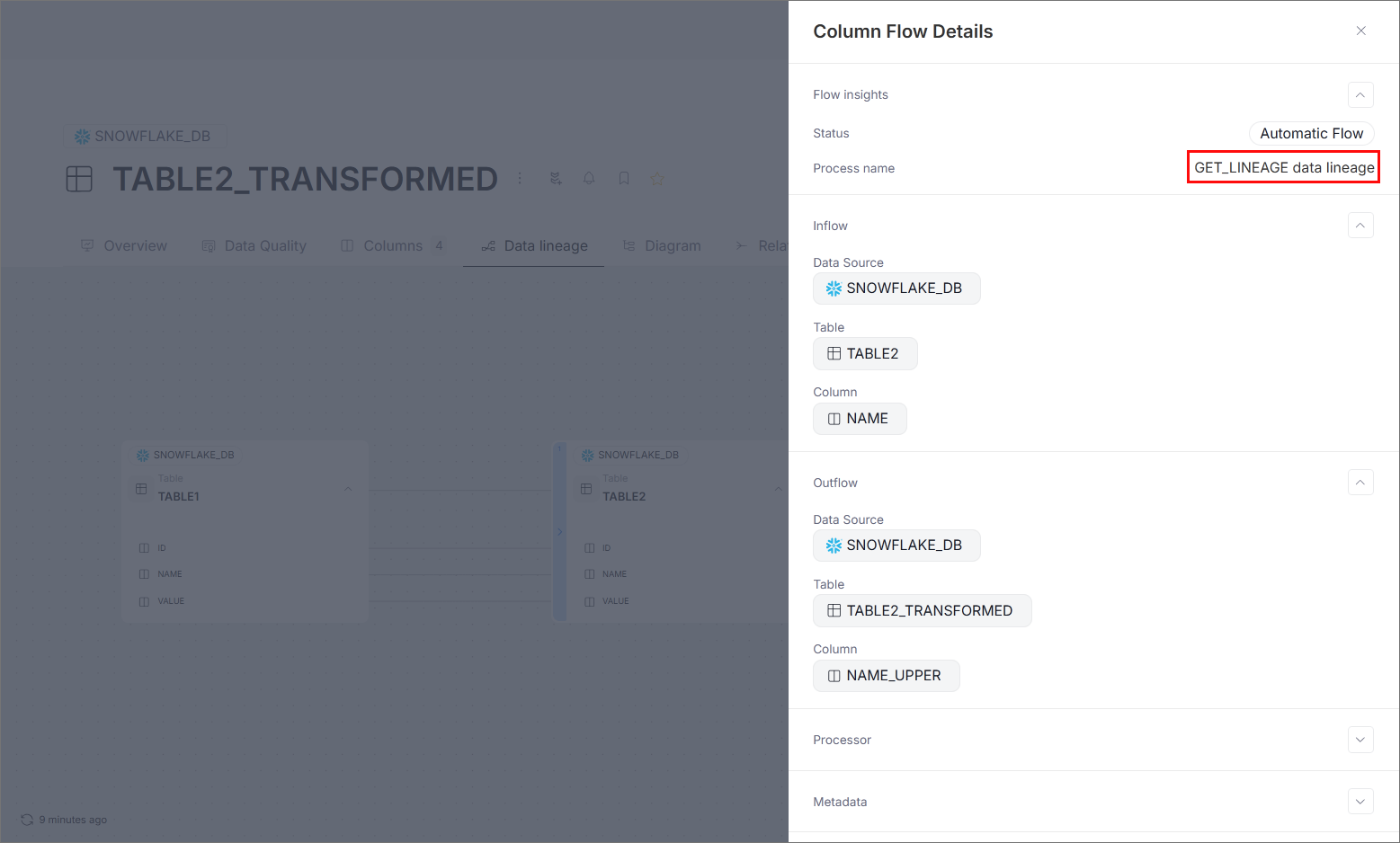Collapse the Flow insights section
Image resolution: width=1400 pixels, height=843 pixels.
click(1360, 94)
